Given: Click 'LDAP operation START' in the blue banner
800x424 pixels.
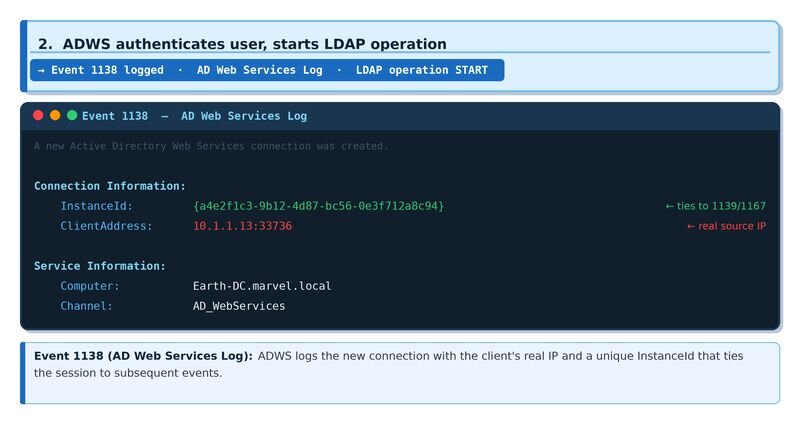Looking at the screenshot, I should 421,70.
